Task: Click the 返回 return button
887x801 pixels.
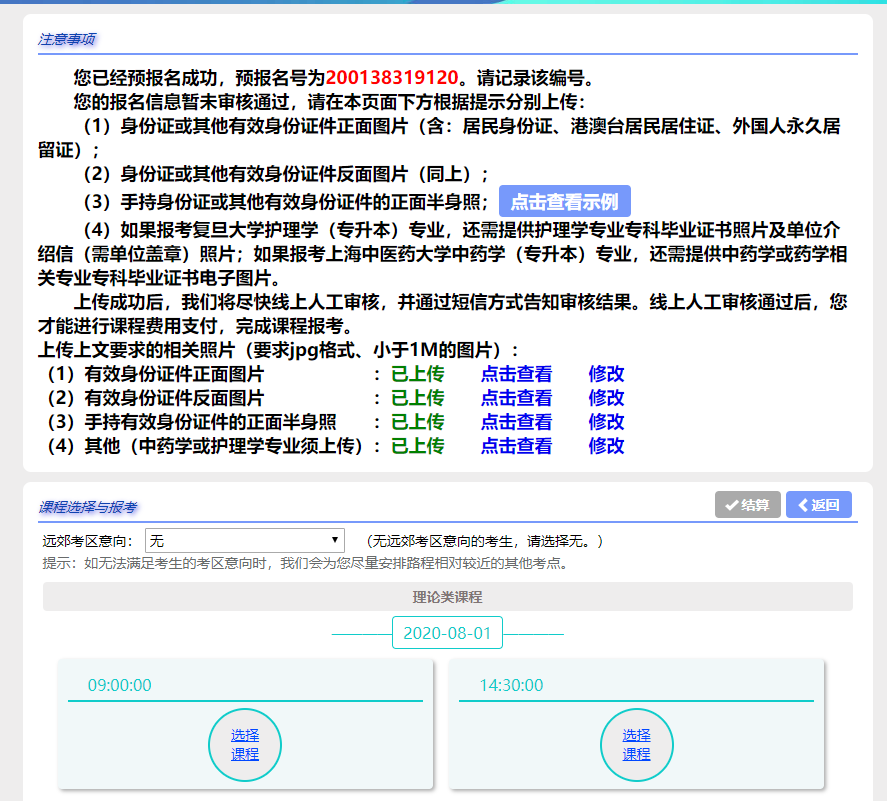Action: point(817,504)
